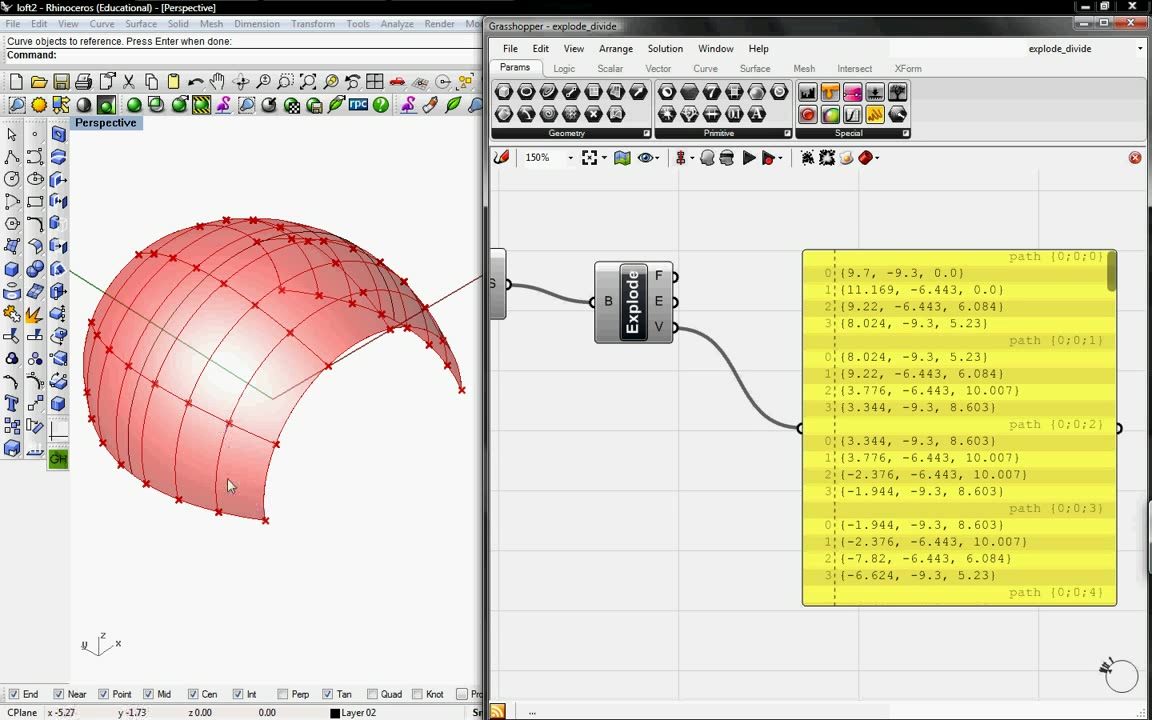Expand the explode_divide document dropdown

(1140, 48)
